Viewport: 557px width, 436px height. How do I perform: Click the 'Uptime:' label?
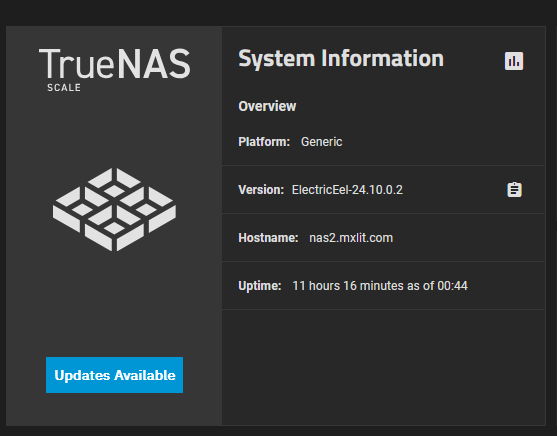pyautogui.click(x=260, y=286)
